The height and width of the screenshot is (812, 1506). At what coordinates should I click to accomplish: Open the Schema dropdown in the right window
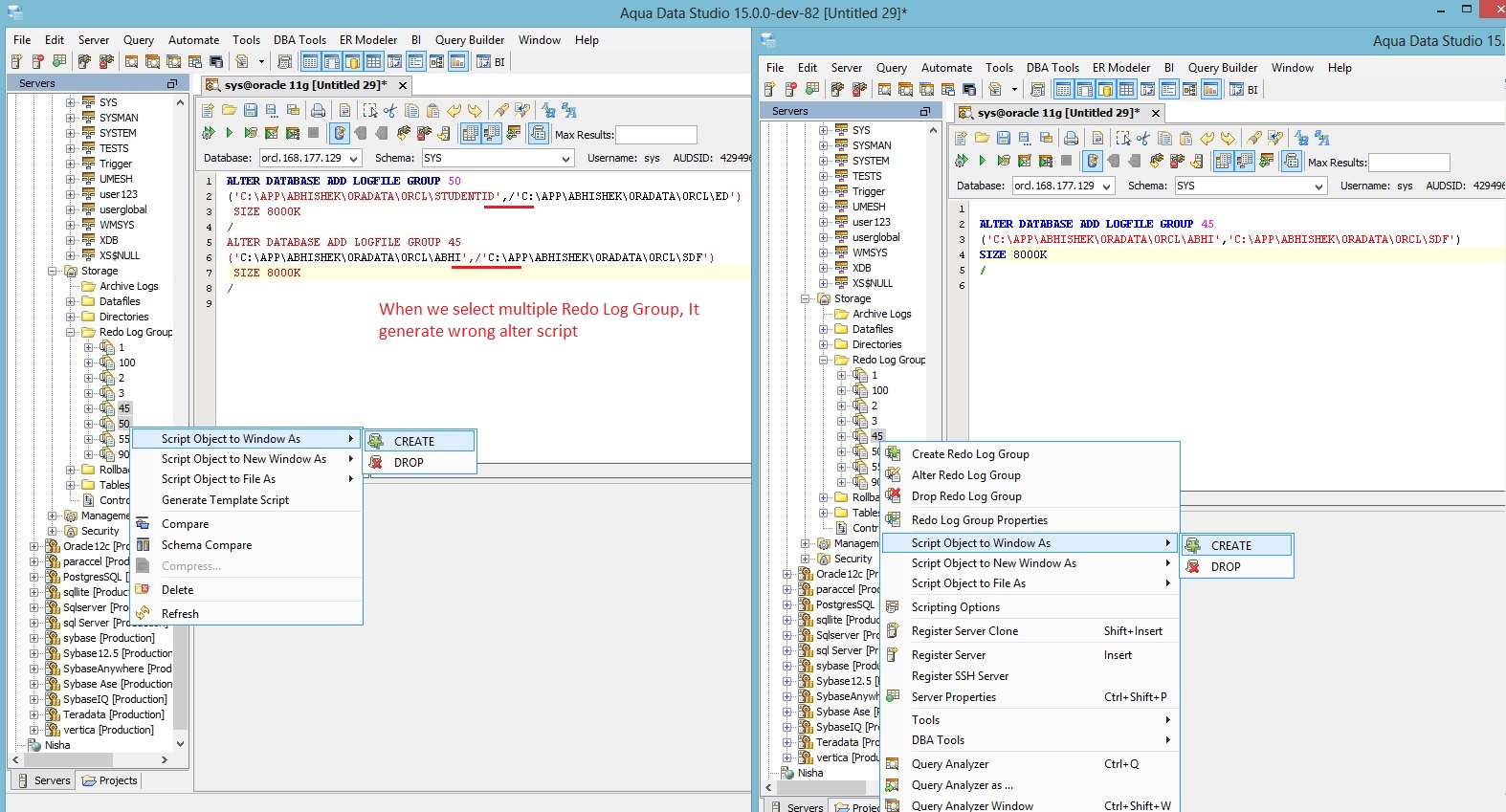pos(1318,187)
